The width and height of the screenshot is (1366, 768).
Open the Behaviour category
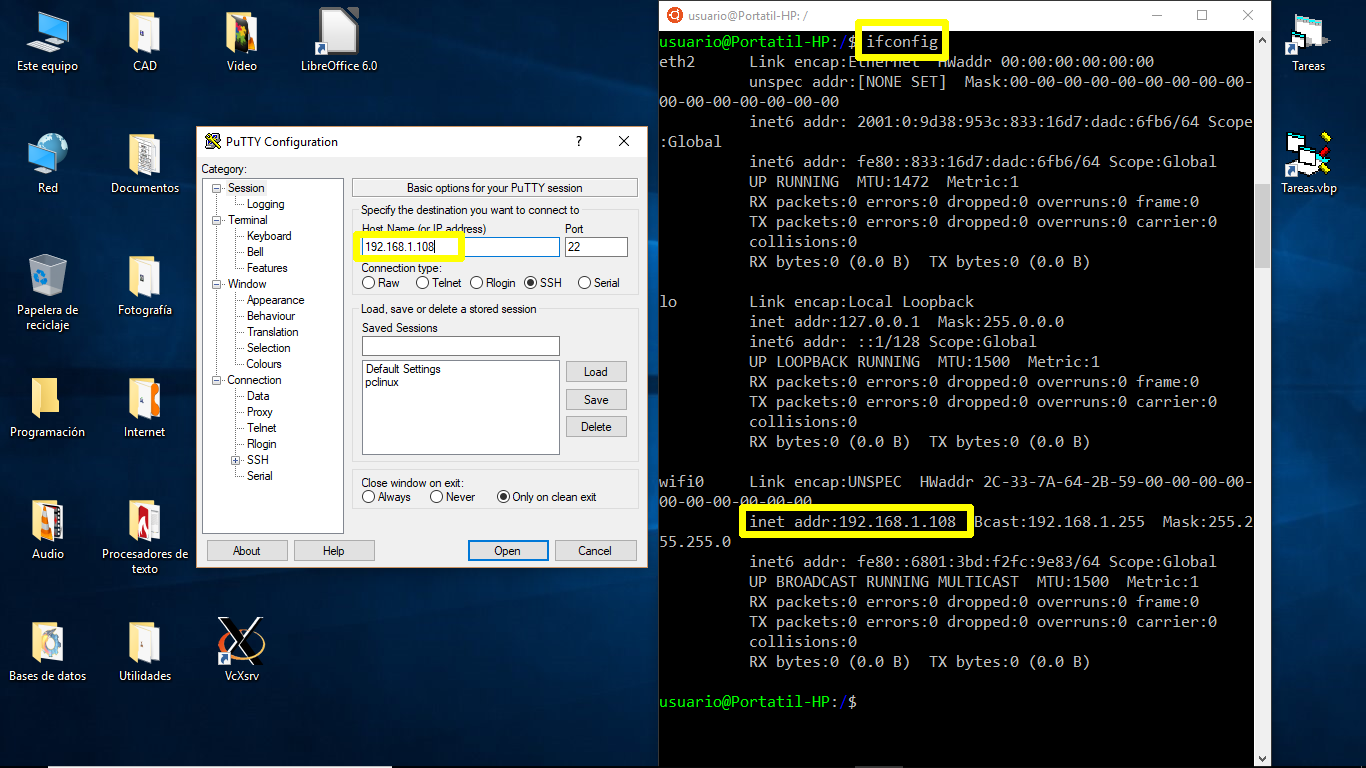tap(271, 316)
